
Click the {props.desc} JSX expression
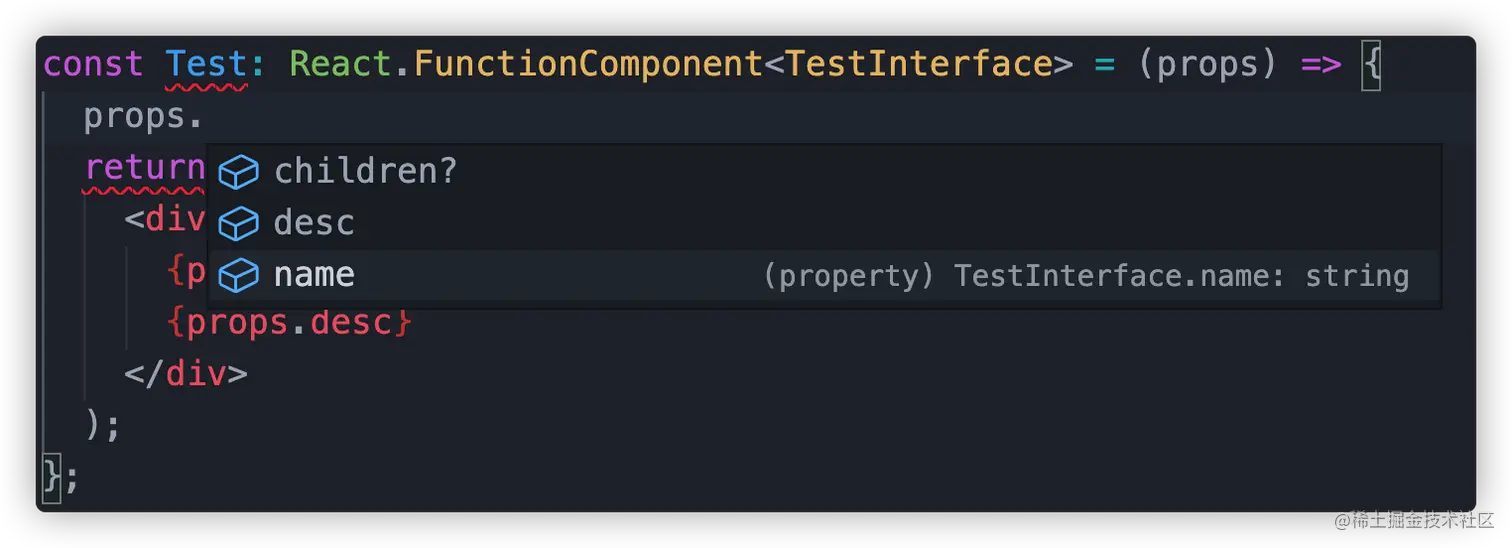pos(290,324)
